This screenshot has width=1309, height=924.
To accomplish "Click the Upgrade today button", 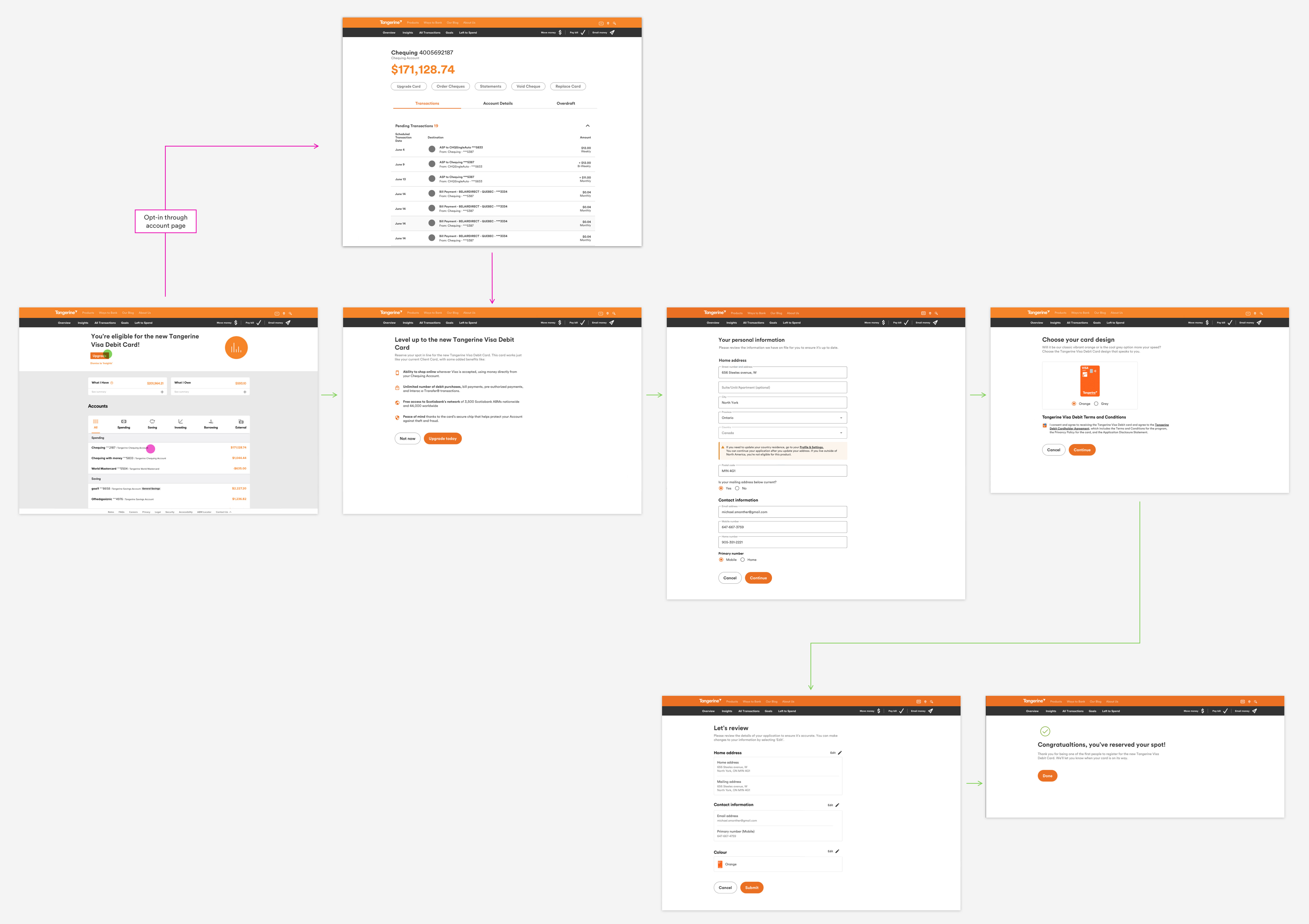I will pos(442,439).
